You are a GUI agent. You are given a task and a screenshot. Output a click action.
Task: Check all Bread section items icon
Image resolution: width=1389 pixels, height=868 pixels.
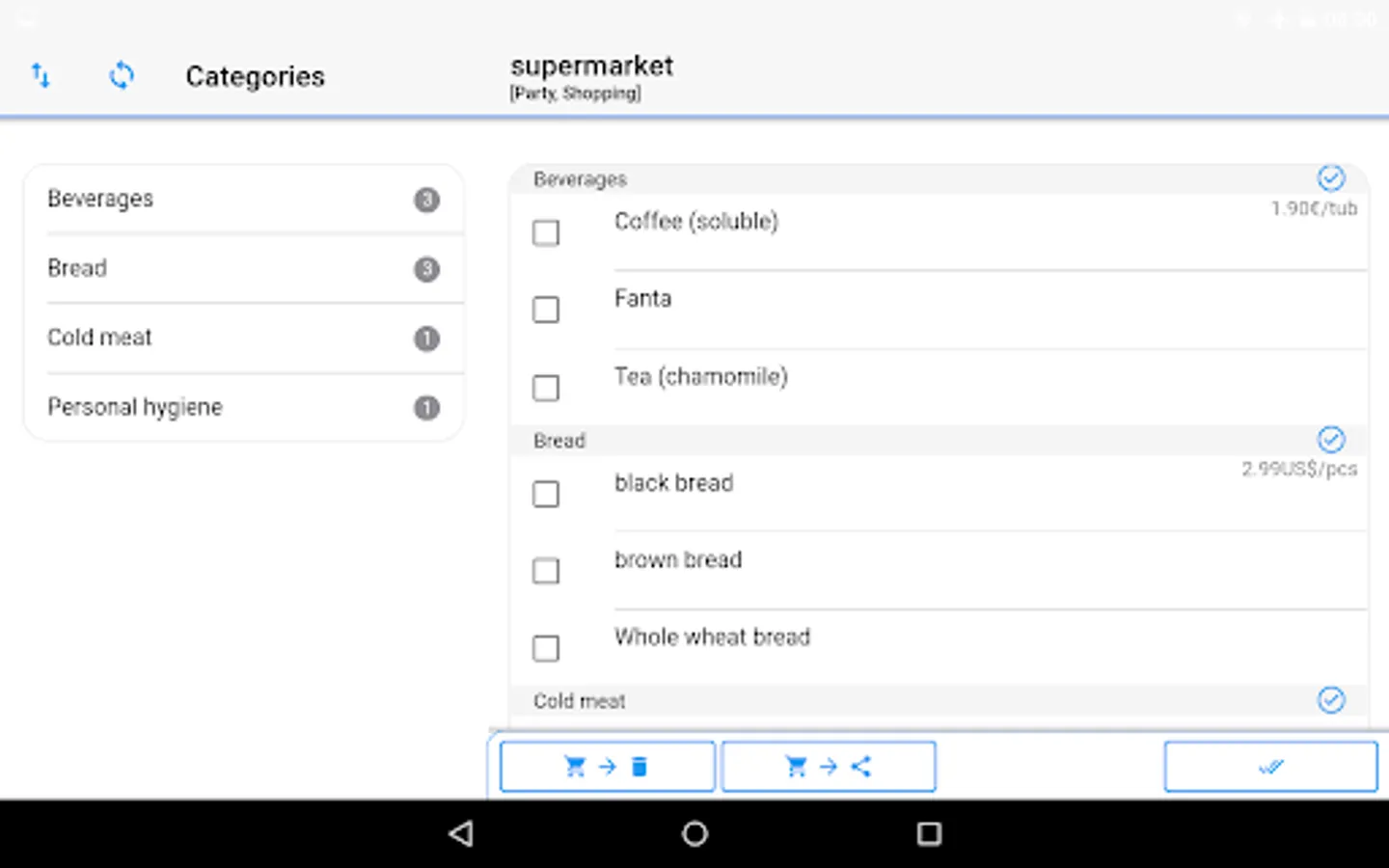click(1331, 440)
